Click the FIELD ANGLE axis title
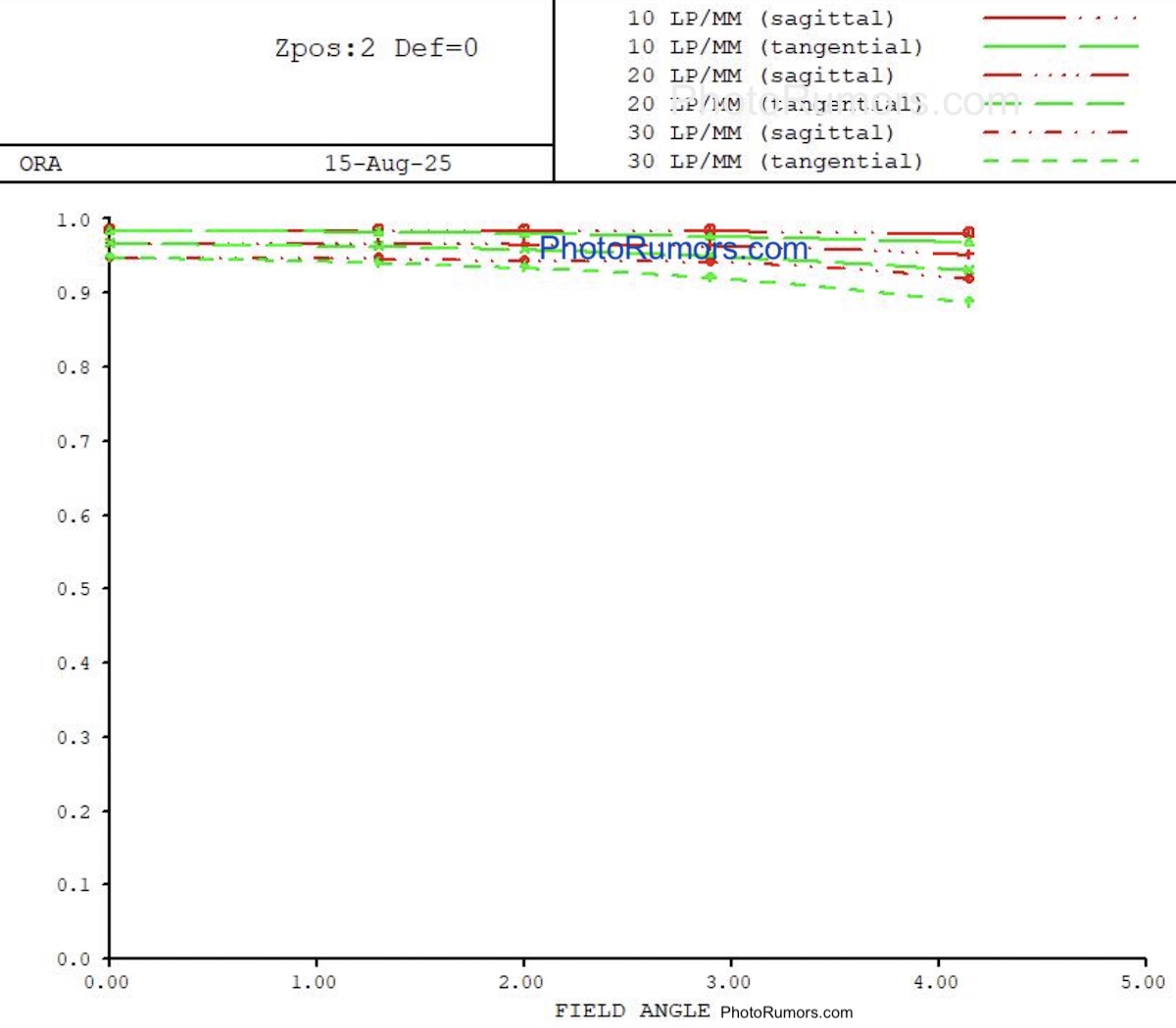1176x1028 pixels. (x=632, y=1010)
